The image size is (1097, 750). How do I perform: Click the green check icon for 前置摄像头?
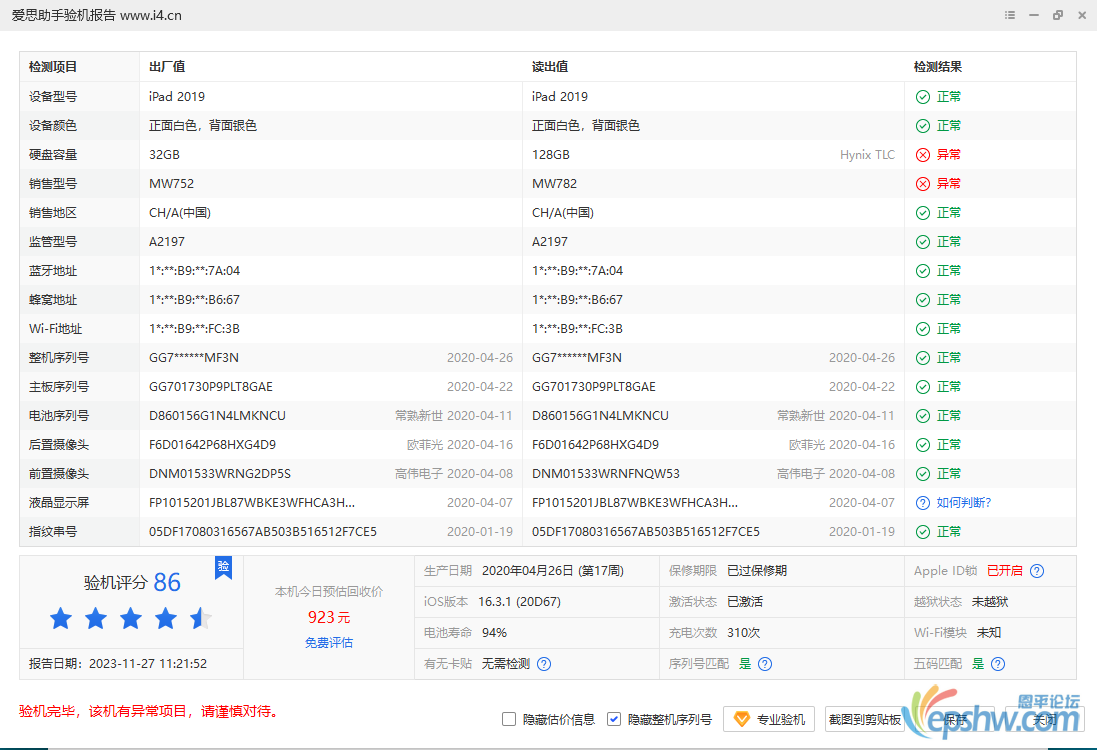tap(923, 474)
